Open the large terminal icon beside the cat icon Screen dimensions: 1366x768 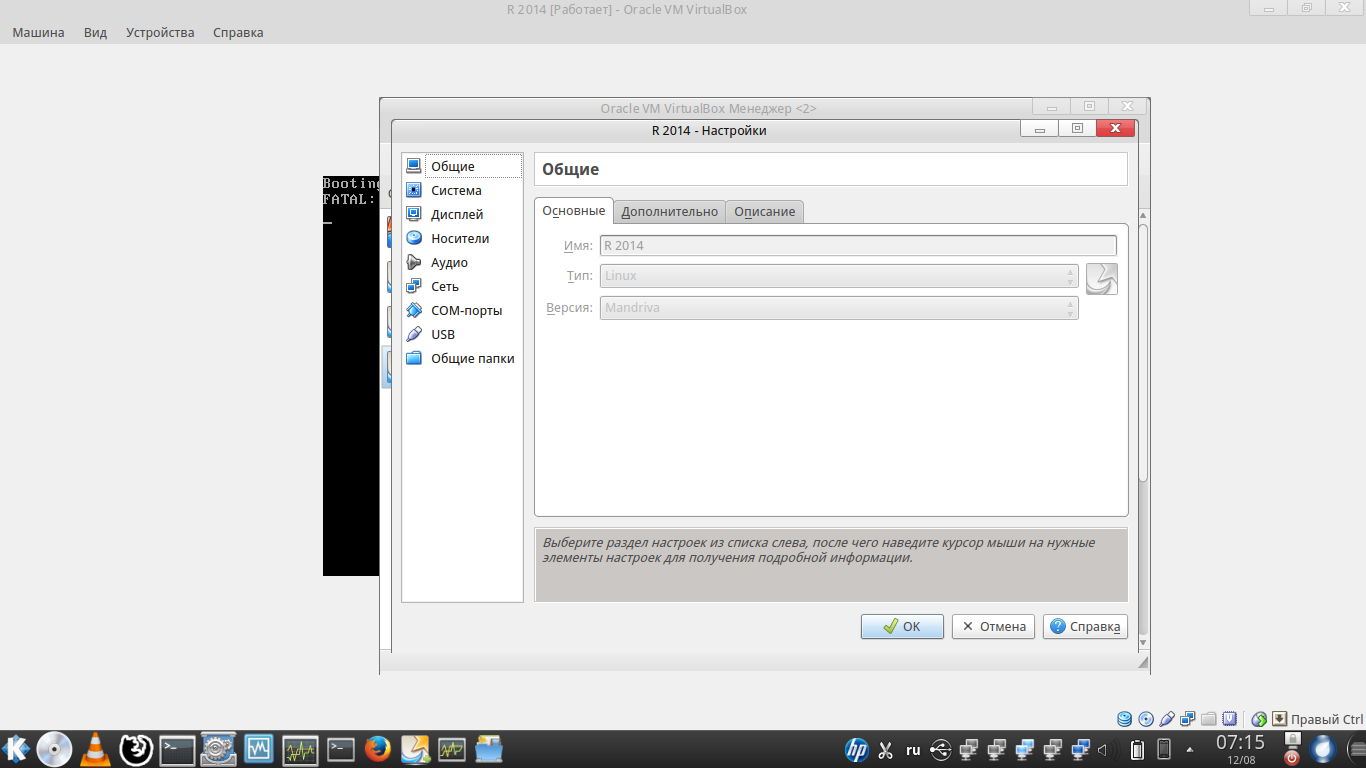177,749
